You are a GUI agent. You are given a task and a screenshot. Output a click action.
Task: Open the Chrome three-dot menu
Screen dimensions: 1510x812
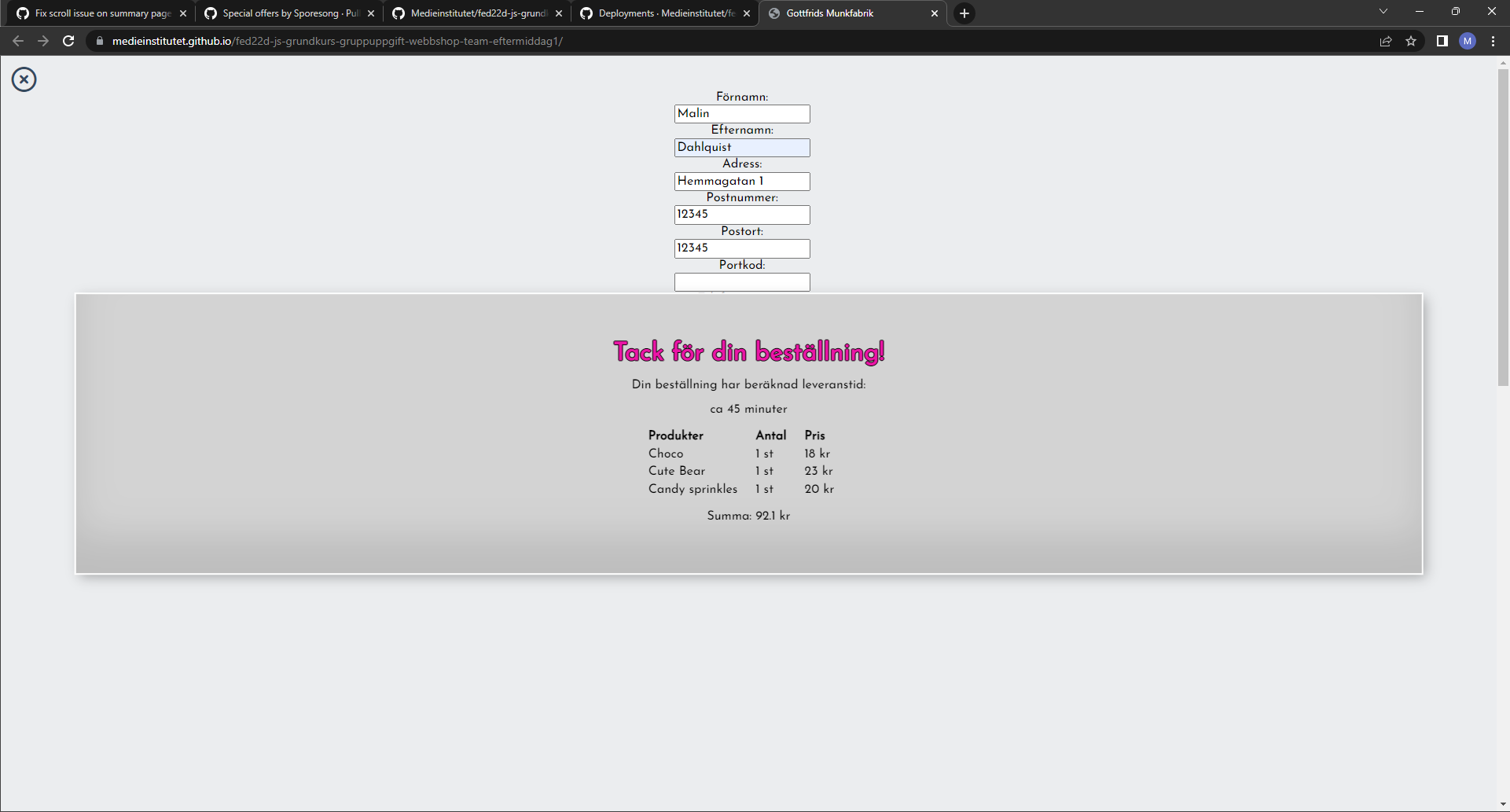pos(1493,41)
